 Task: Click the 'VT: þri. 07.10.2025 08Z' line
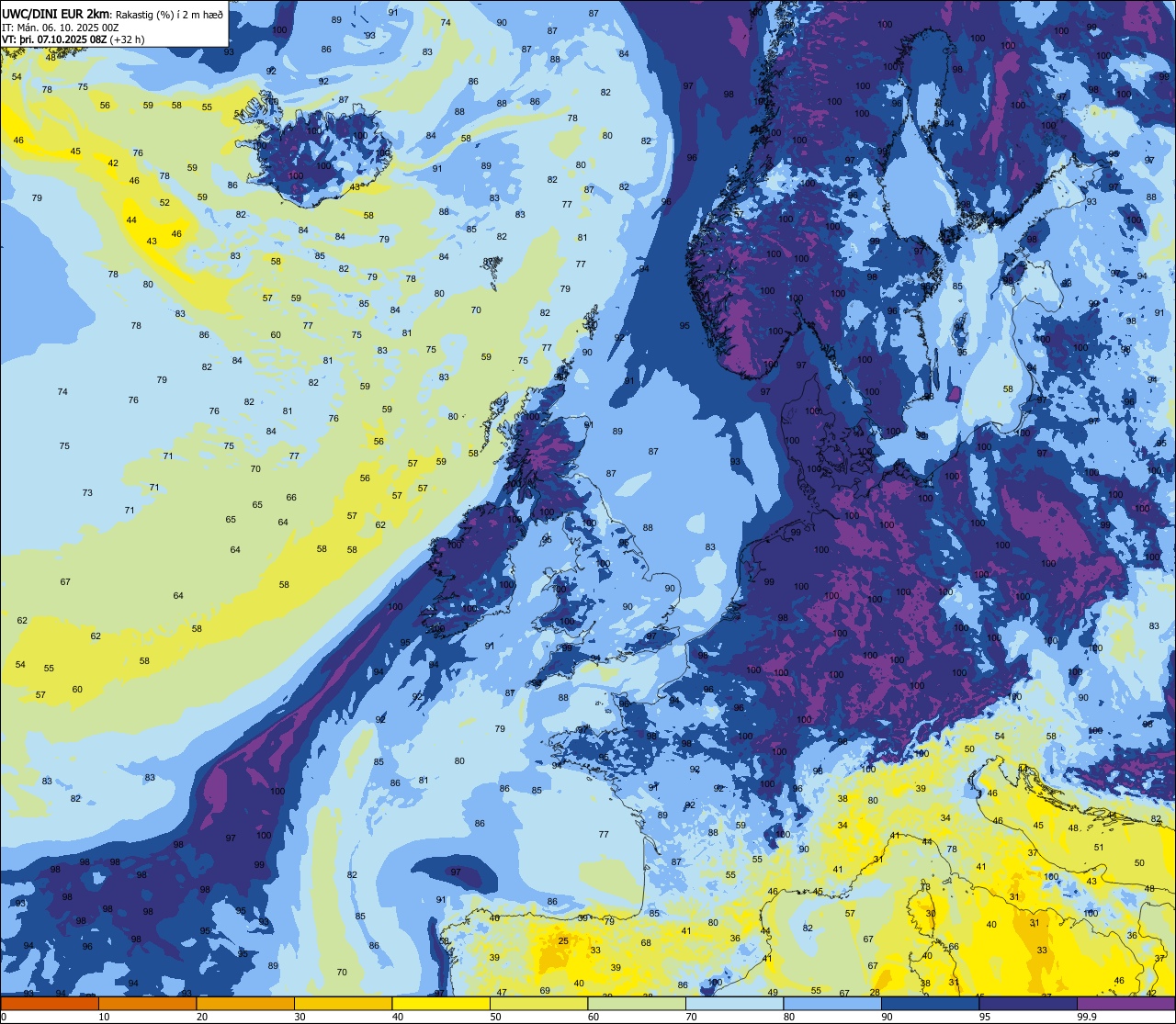pyautogui.click(x=55, y=39)
